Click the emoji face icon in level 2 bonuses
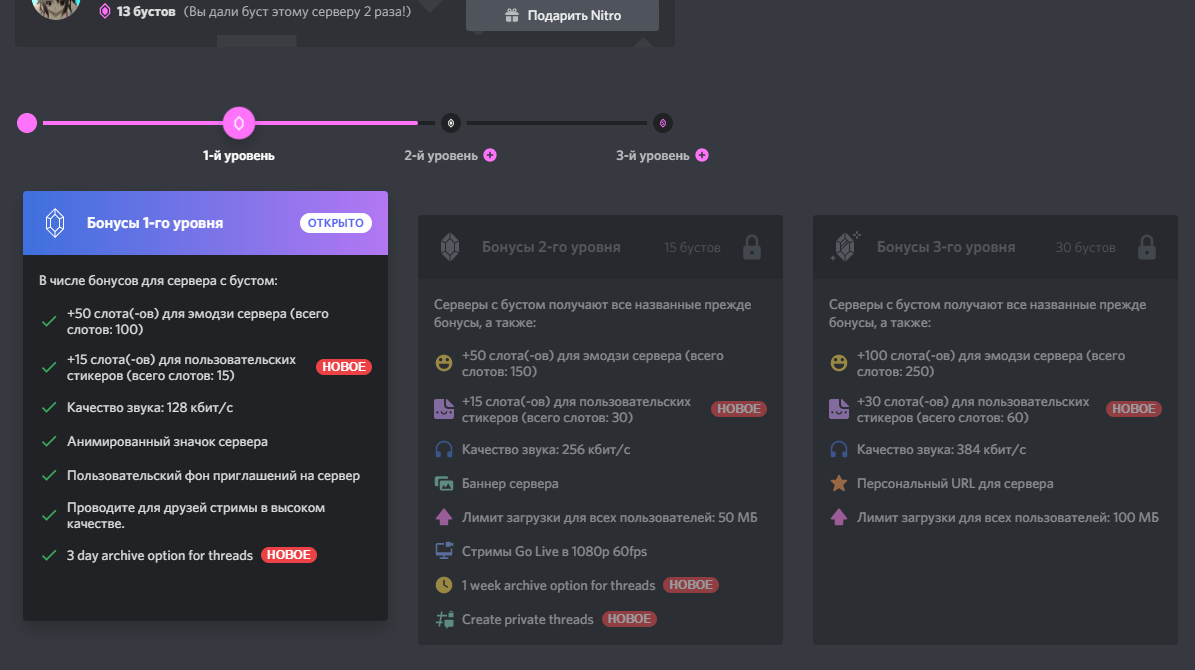This screenshot has height=670, width=1195. (x=444, y=363)
